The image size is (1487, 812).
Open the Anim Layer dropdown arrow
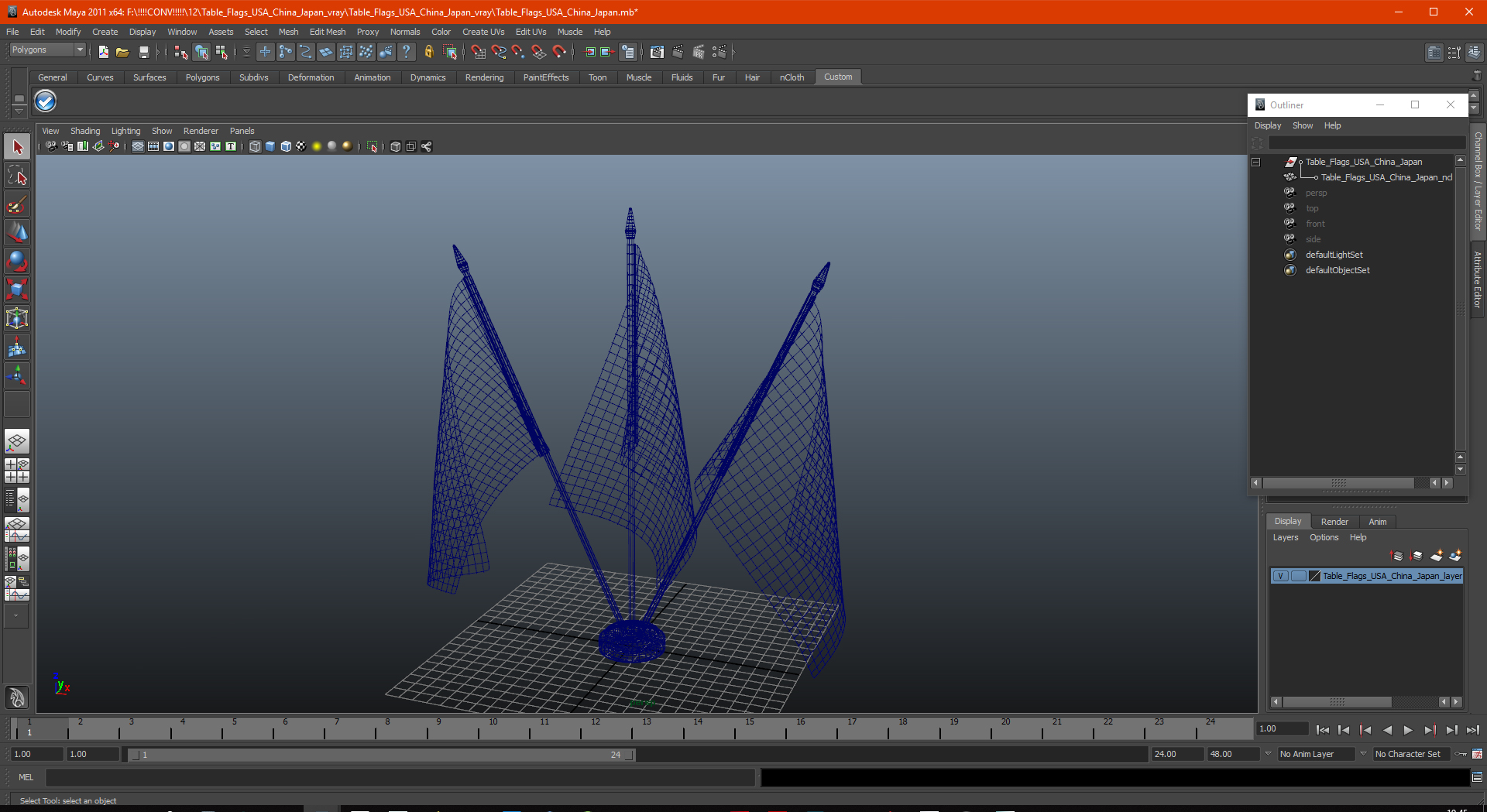(1268, 754)
